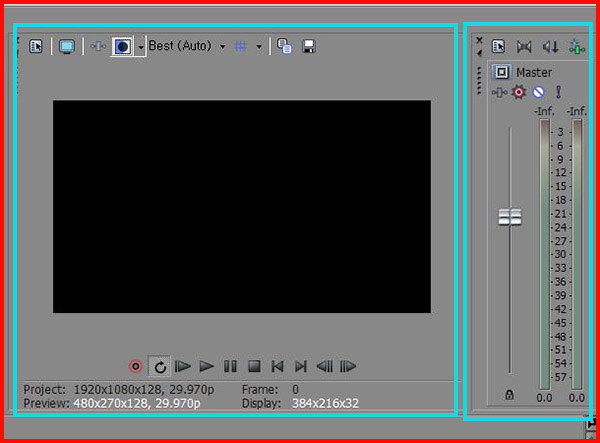The image size is (600, 443).
Task: Click the Stop button
Action: tap(254, 366)
